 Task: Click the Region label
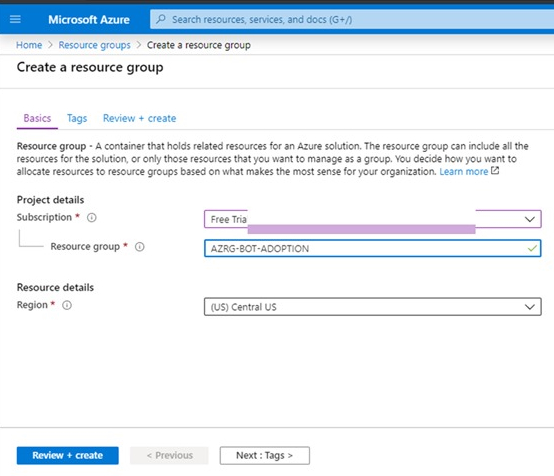coord(32,305)
